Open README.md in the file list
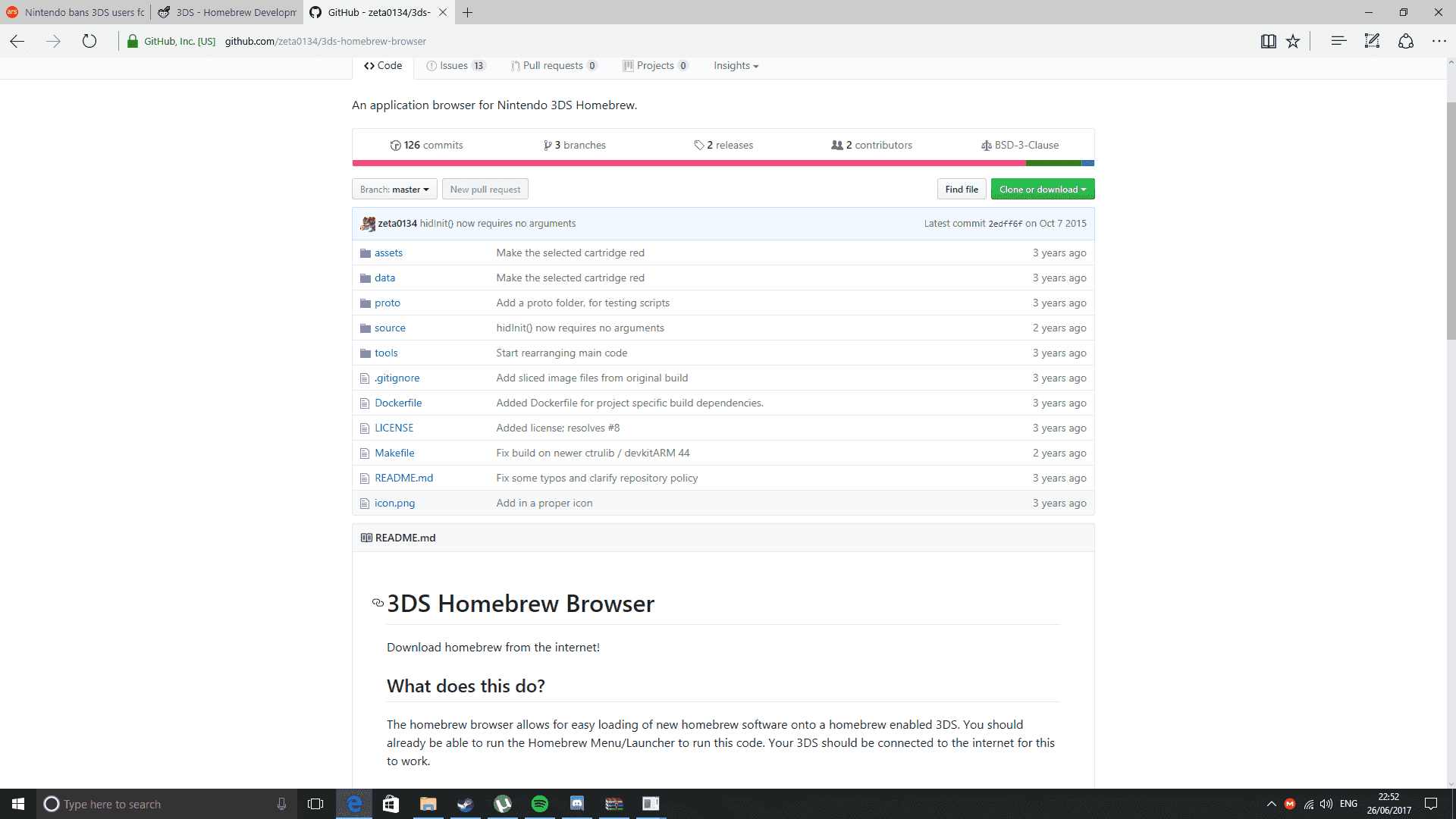1456x819 pixels. pos(404,479)
